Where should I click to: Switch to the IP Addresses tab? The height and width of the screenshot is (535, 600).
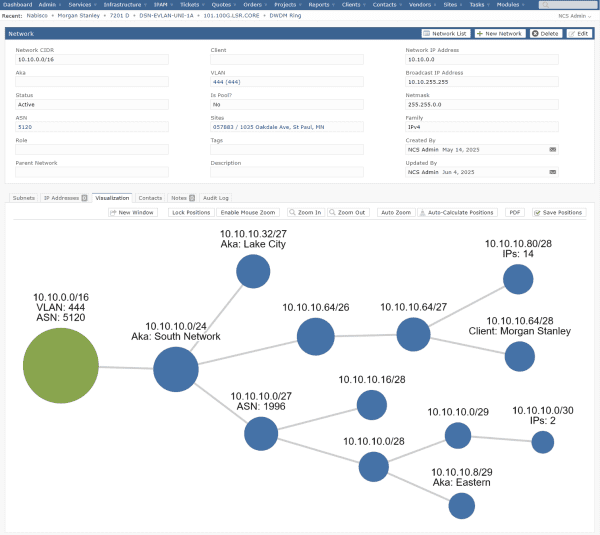pyautogui.click(x=65, y=198)
